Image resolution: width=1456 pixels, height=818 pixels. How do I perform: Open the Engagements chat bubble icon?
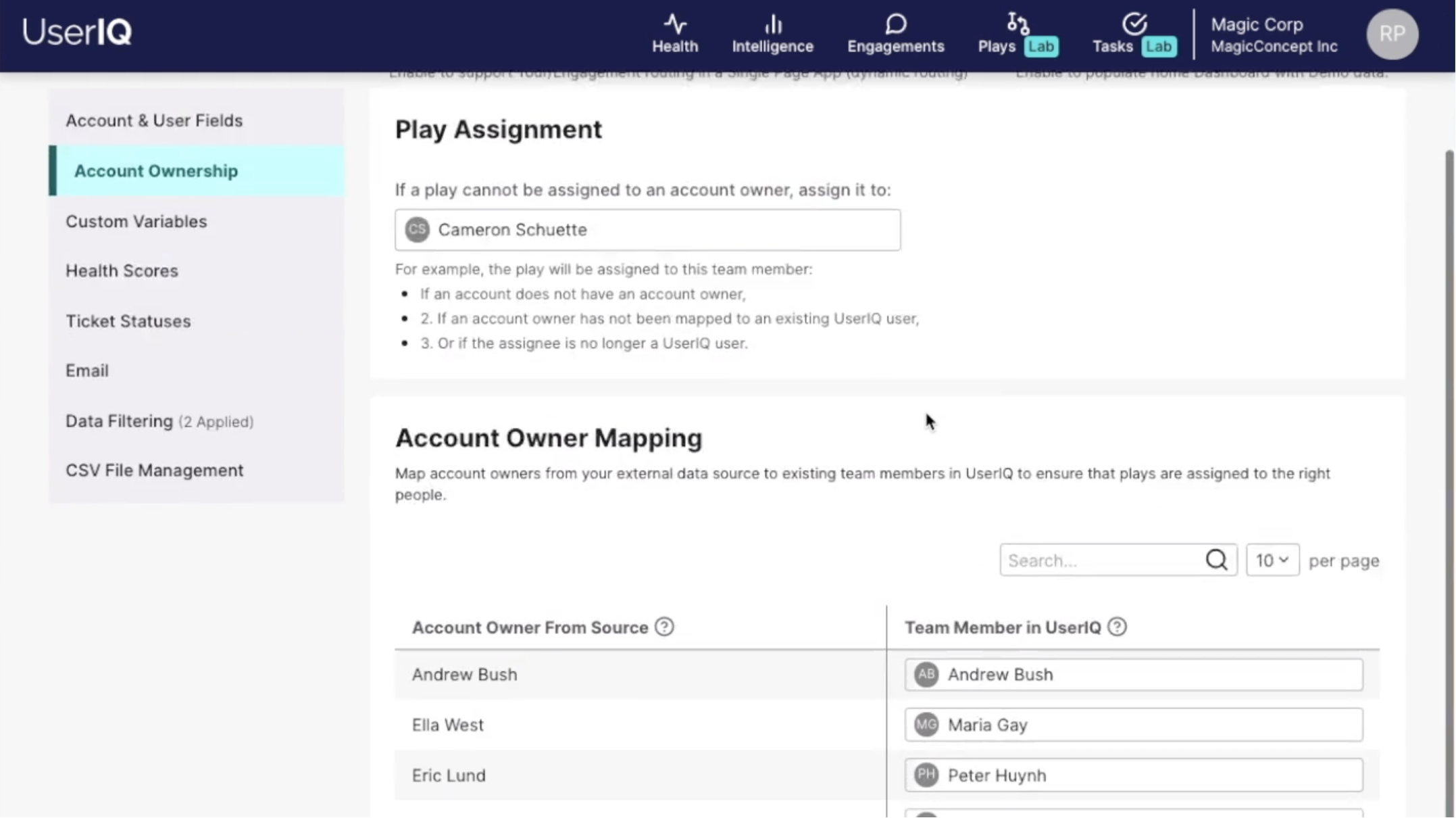pos(895,25)
